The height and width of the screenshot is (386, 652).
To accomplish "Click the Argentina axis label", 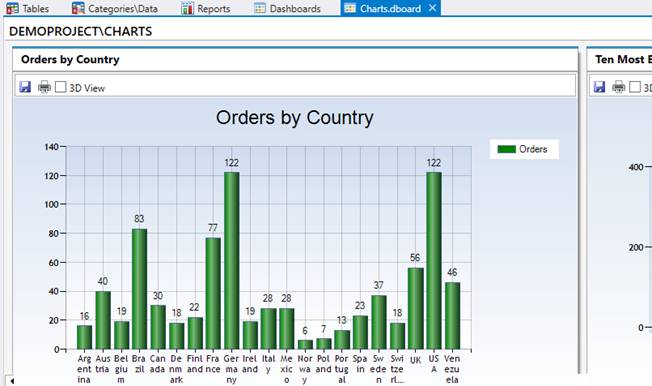I will pos(84,369).
